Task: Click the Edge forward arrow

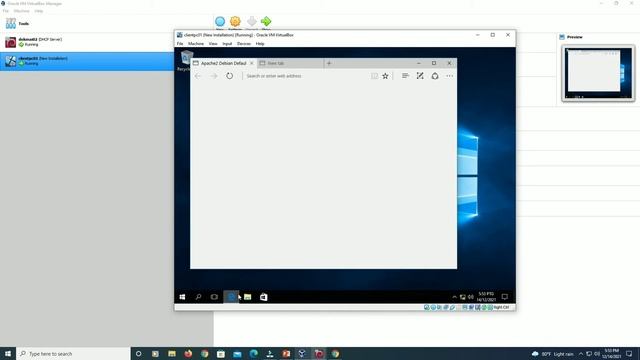Action: point(213,76)
